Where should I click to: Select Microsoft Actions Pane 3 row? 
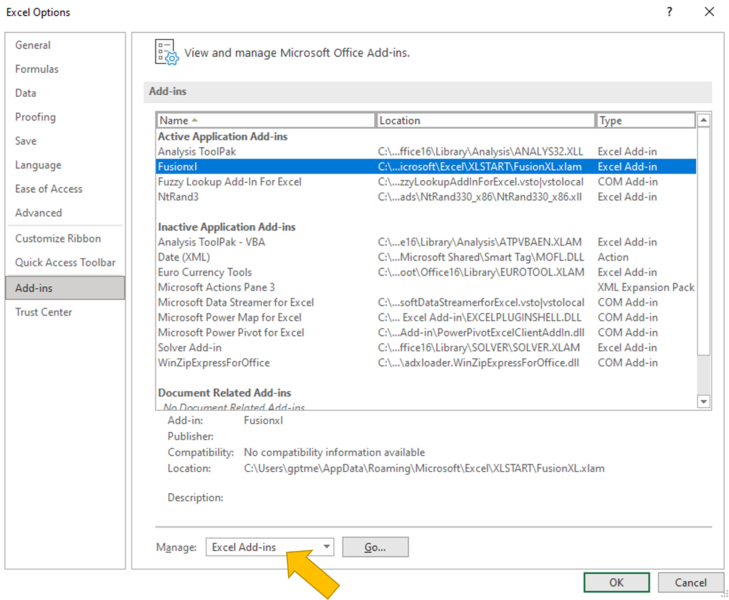(x=426, y=287)
